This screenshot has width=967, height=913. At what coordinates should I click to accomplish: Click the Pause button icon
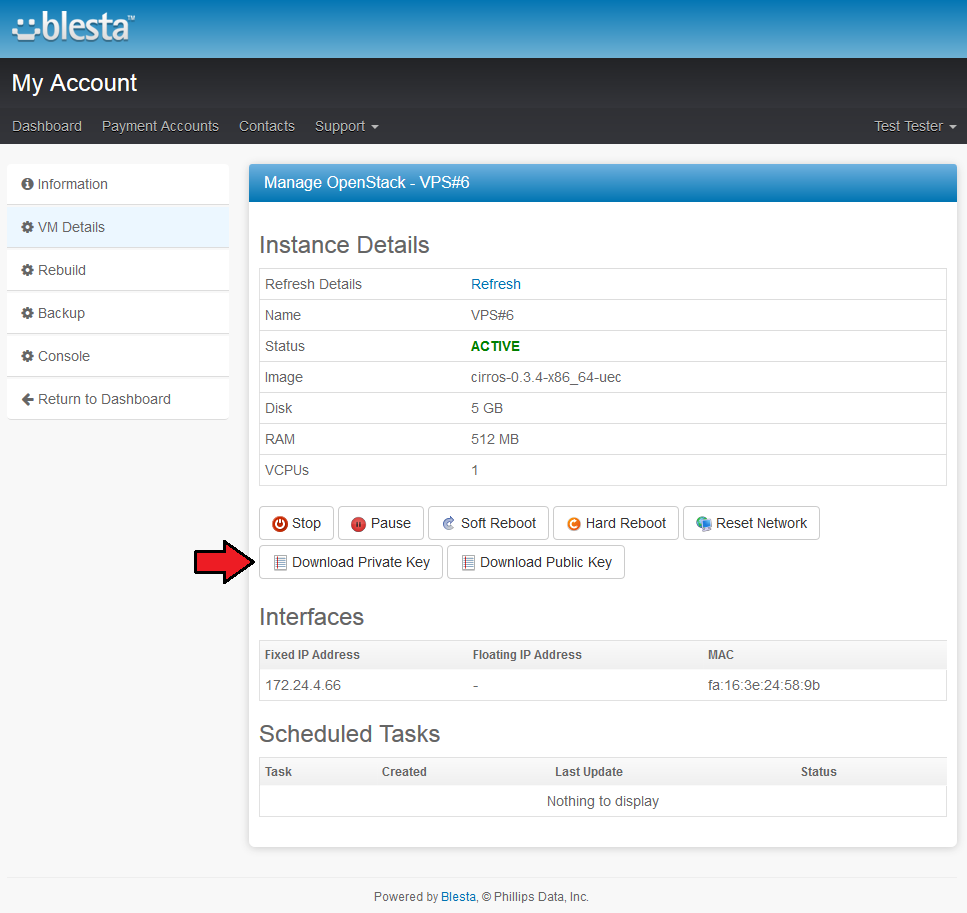pos(358,524)
